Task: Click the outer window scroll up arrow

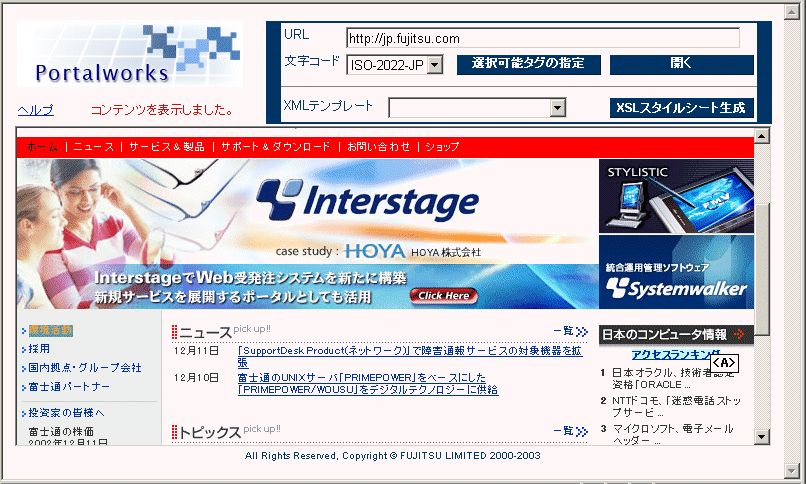Action: (791, 12)
